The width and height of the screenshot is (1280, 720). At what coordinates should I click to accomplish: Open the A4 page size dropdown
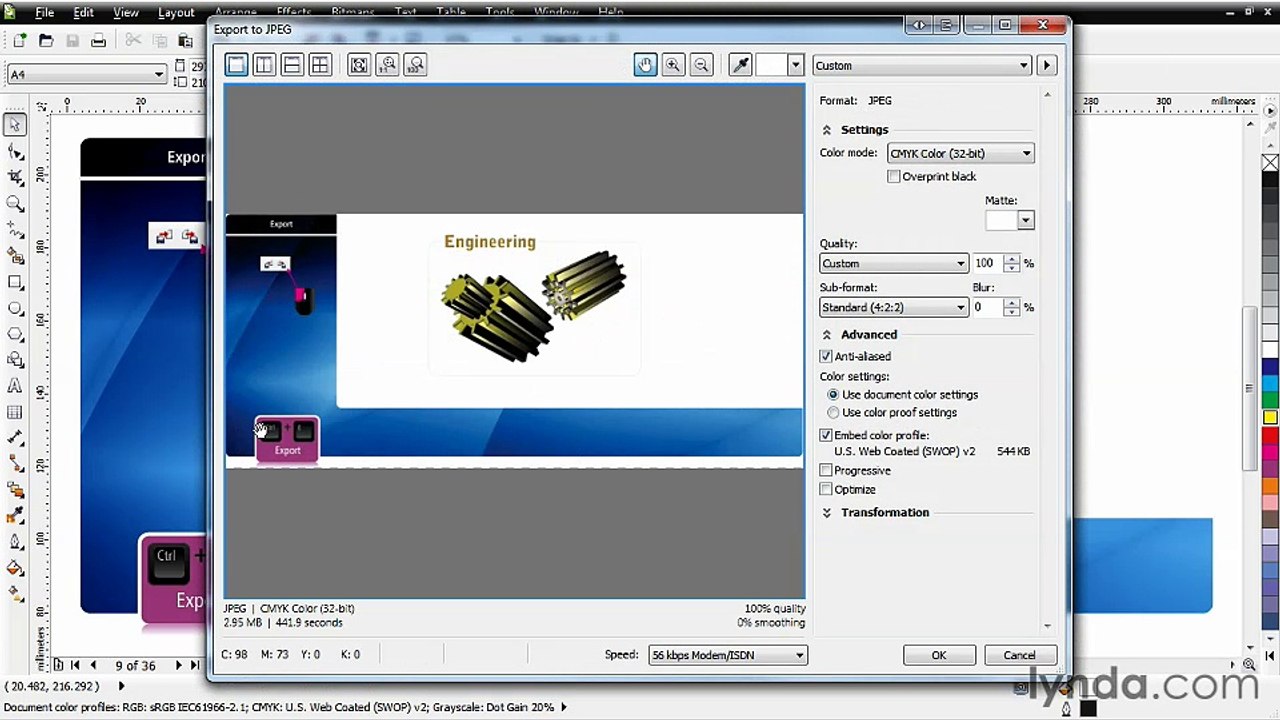coord(158,74)
